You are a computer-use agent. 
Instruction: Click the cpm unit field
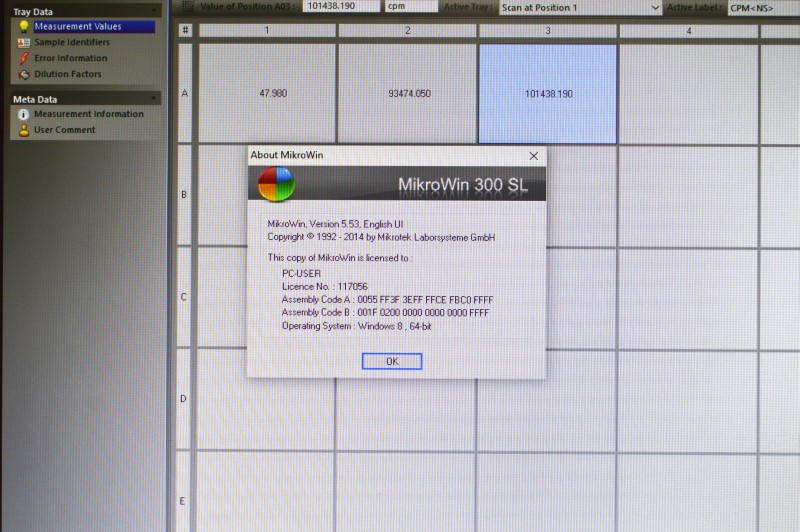click(411, 6)
